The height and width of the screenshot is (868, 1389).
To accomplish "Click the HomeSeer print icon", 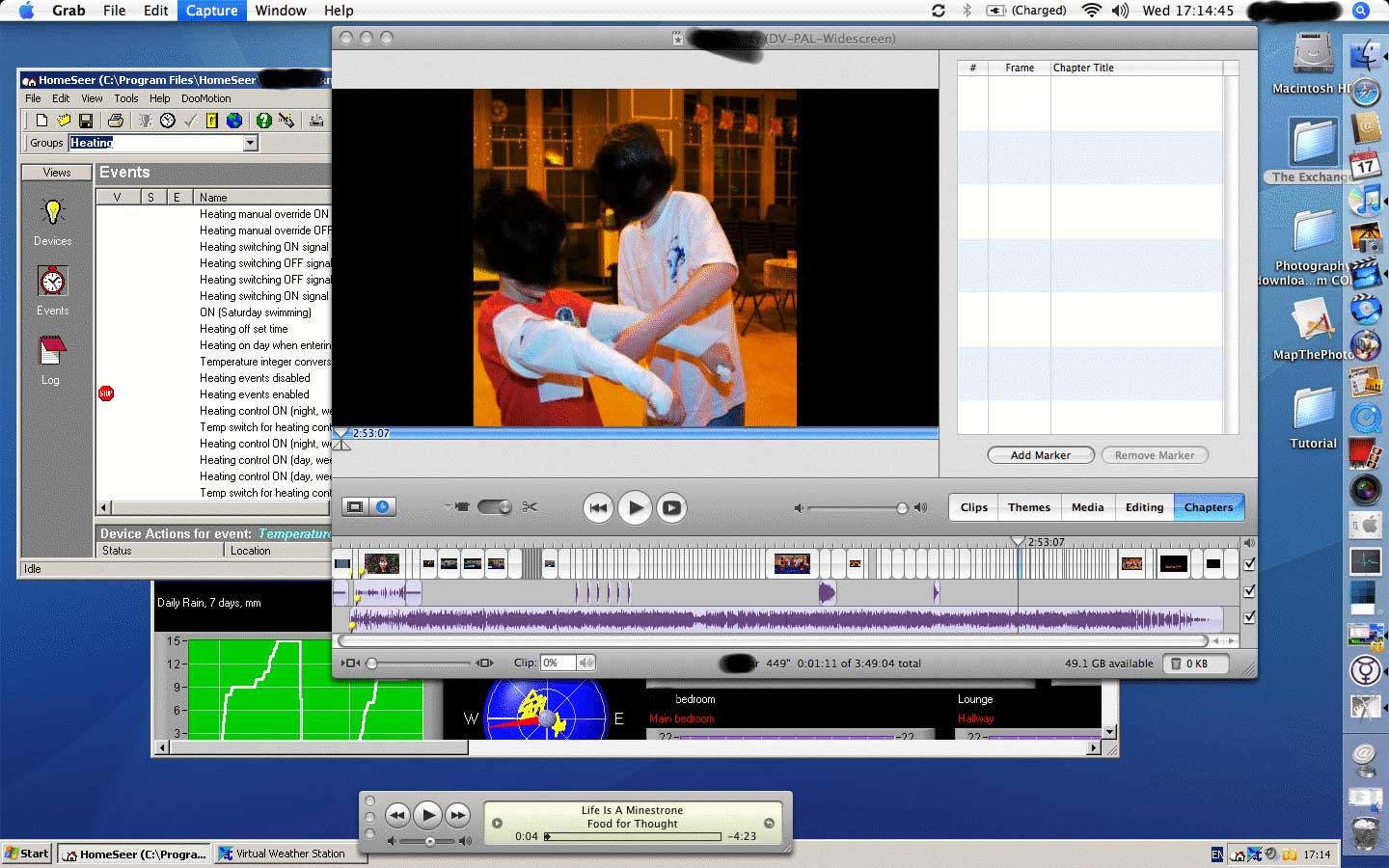I will pyautogui.click(x=116, y=121).
